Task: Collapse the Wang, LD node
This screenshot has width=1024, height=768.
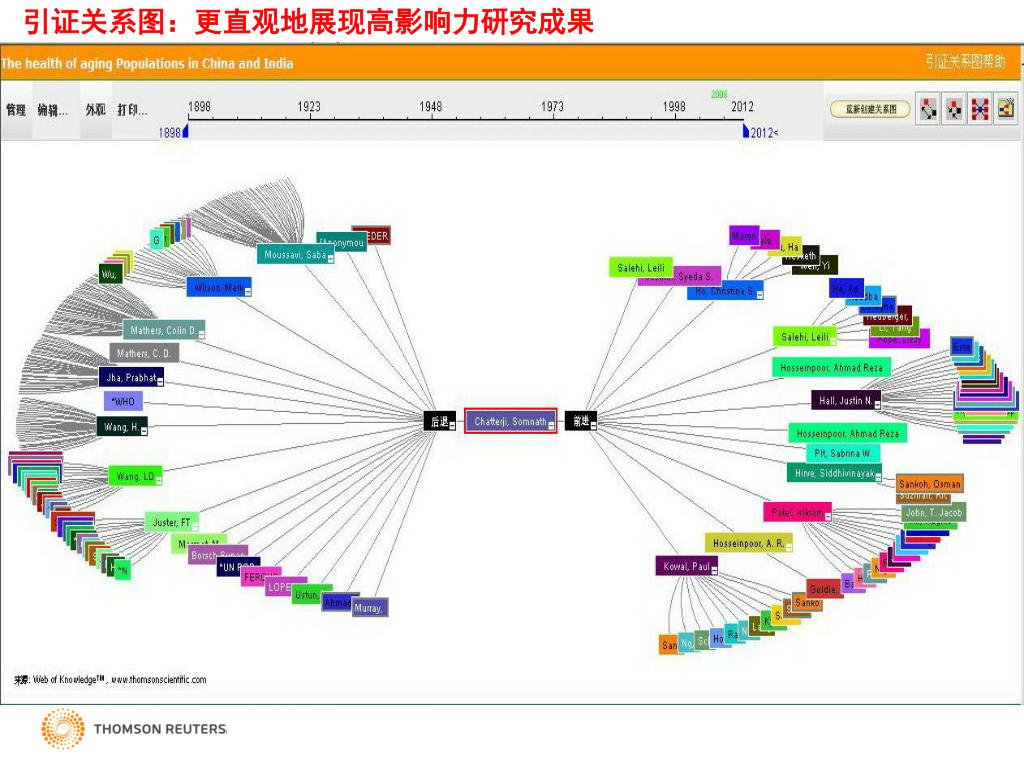Action: click(158, 481)
